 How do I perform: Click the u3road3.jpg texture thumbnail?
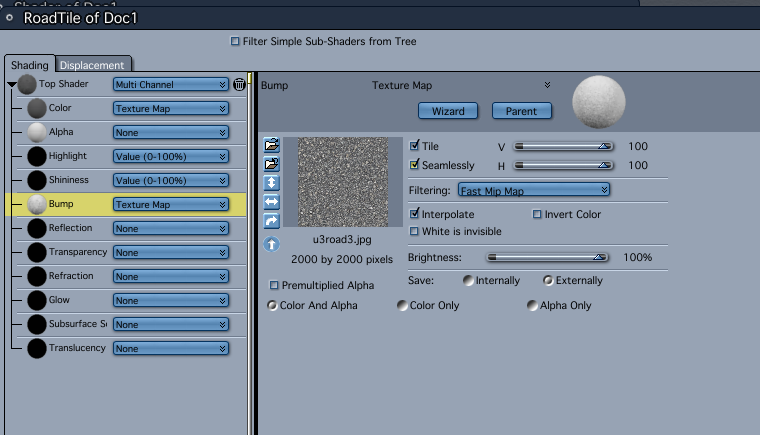tap(343, 182)
